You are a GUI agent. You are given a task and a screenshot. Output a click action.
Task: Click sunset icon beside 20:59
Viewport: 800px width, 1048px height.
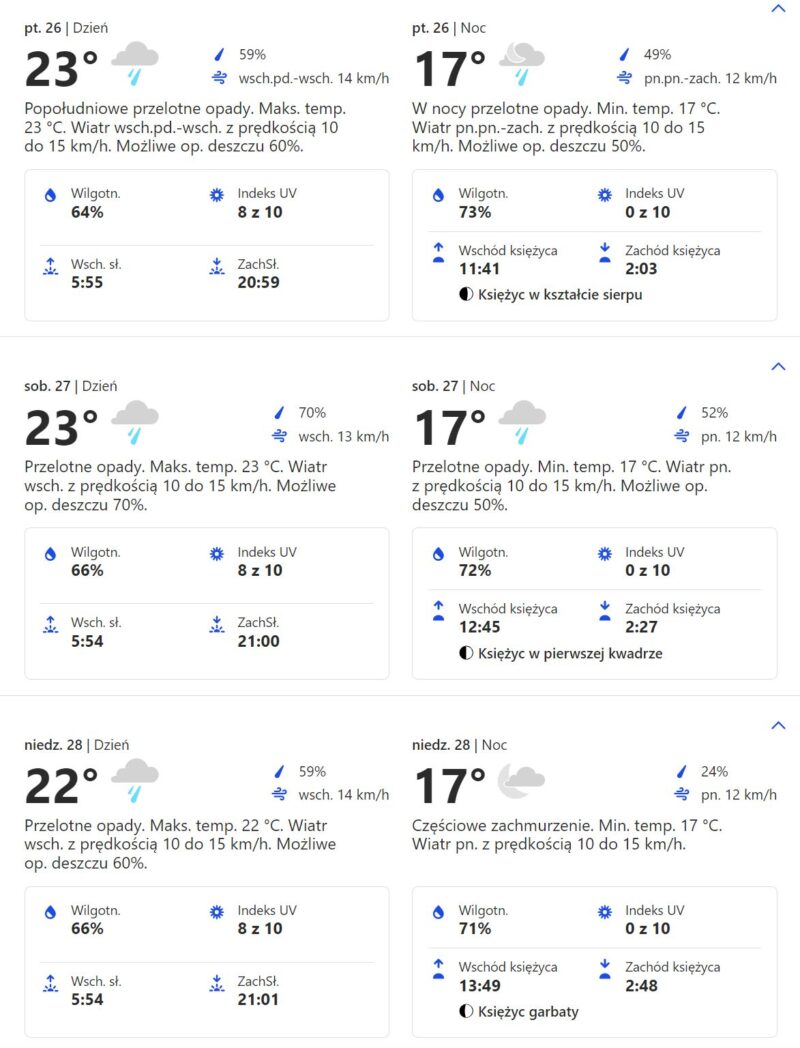point(217,266)
